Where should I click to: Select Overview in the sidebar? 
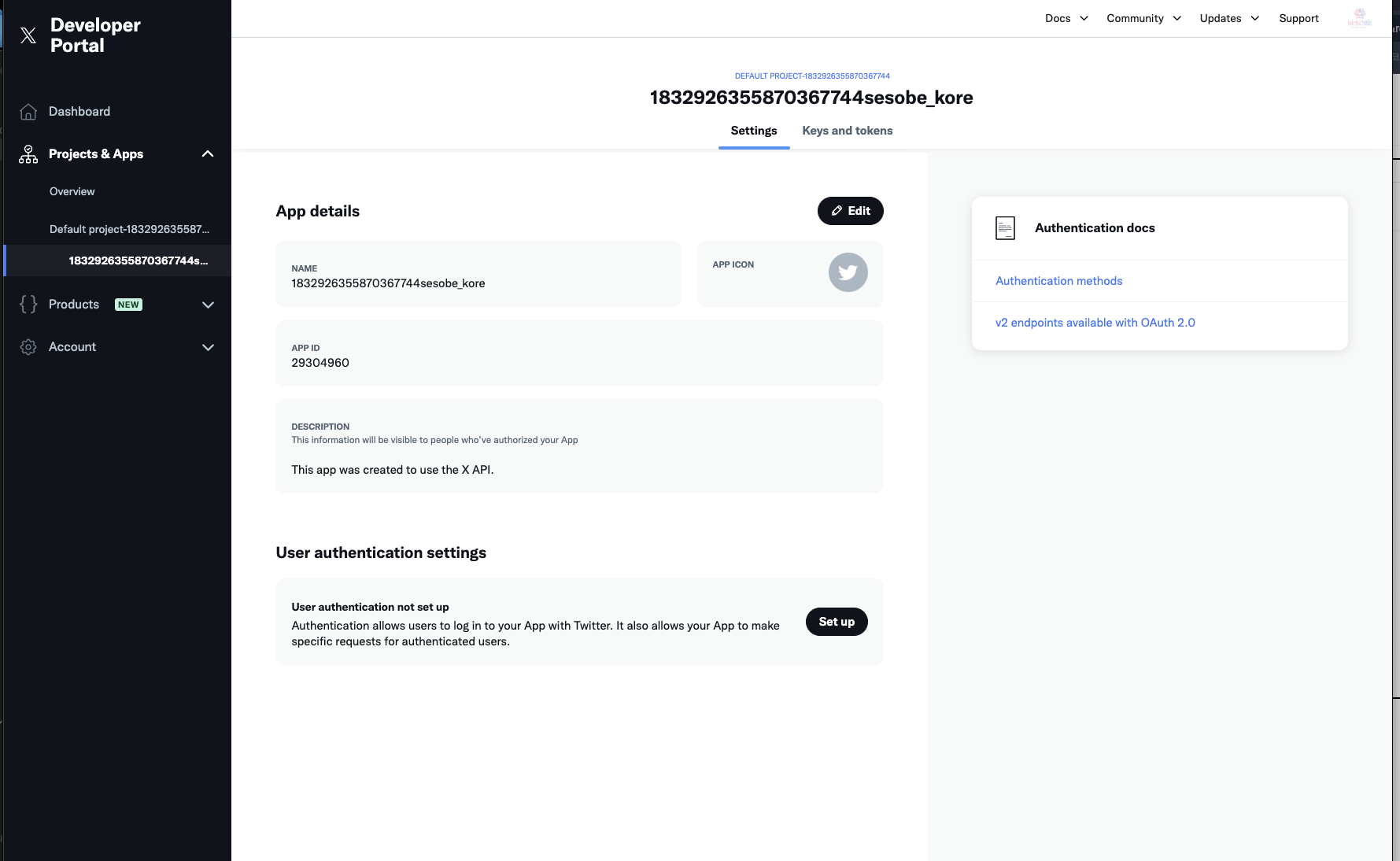[72, 191]
